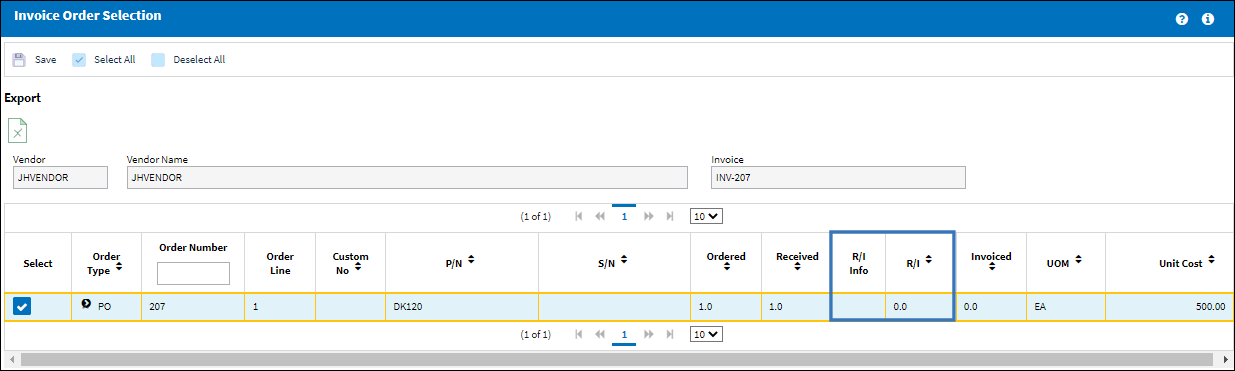Go to next page in bottom paginator
Viewport: 1235px width, 371px height.
click(648, 334)
